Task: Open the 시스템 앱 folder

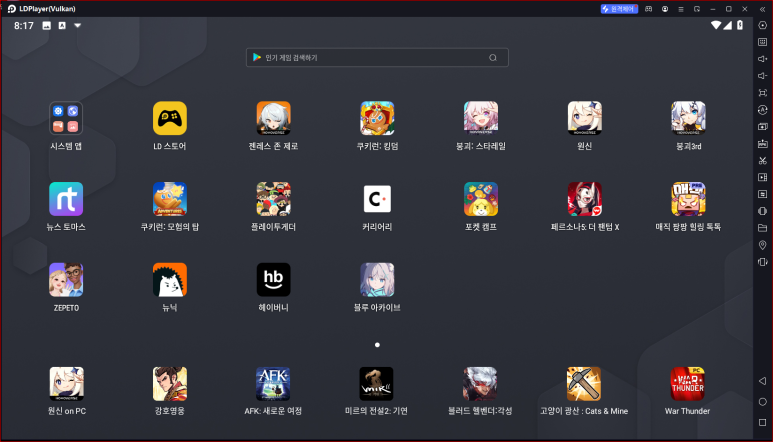Action: (x=66, y=118)
